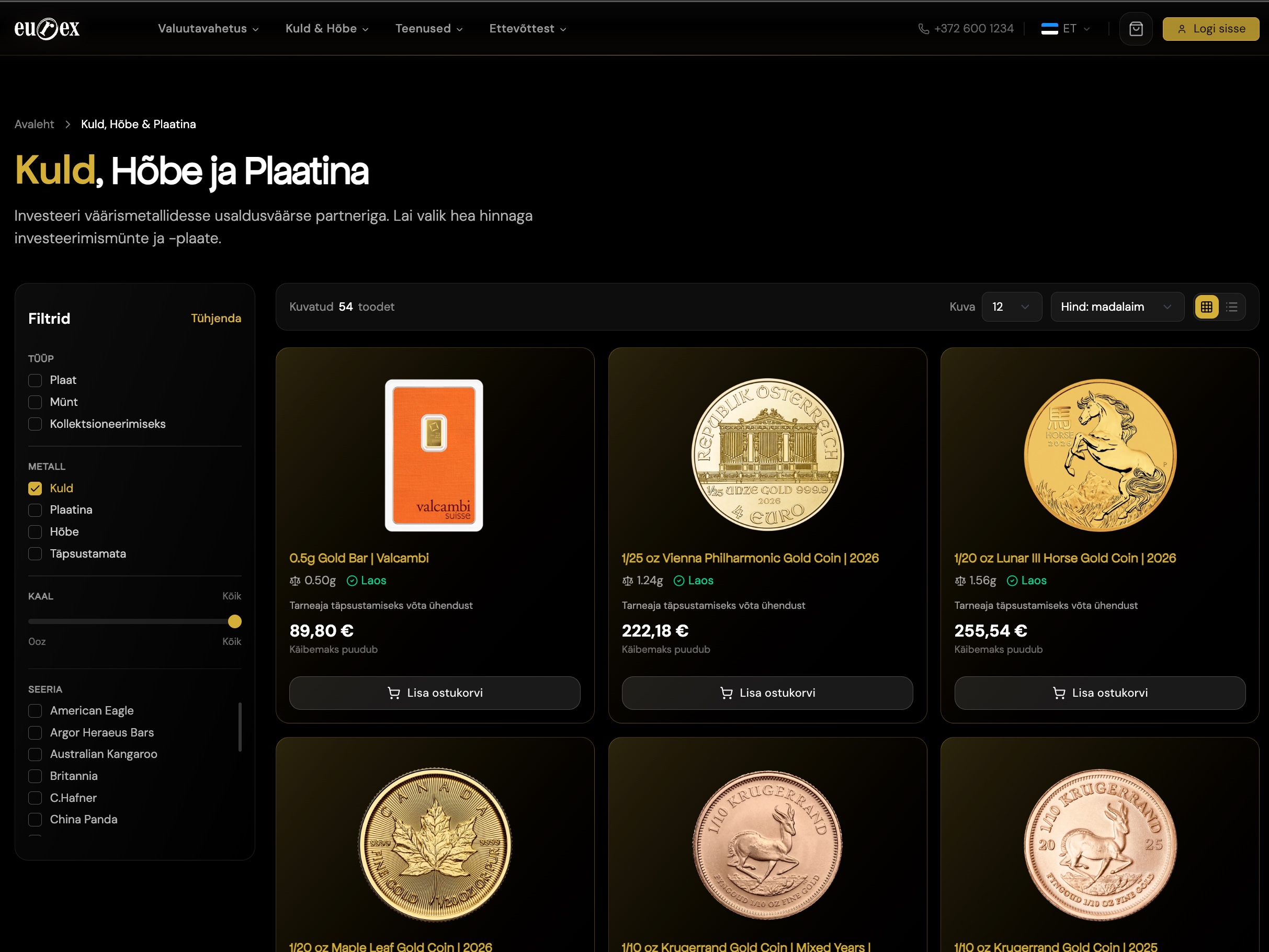The width and height of the screenshot is (1269, 952).
Task: Click the Eurex logo
Action: [x=47, y=28]
